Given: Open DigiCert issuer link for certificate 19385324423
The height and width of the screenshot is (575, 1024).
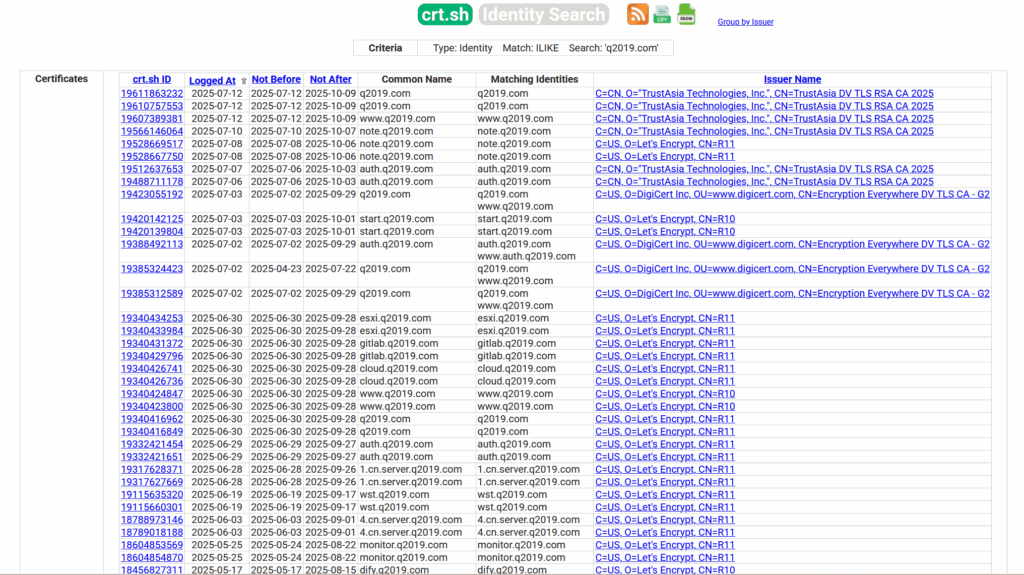Looking at the screenshot, I should 792,269.
